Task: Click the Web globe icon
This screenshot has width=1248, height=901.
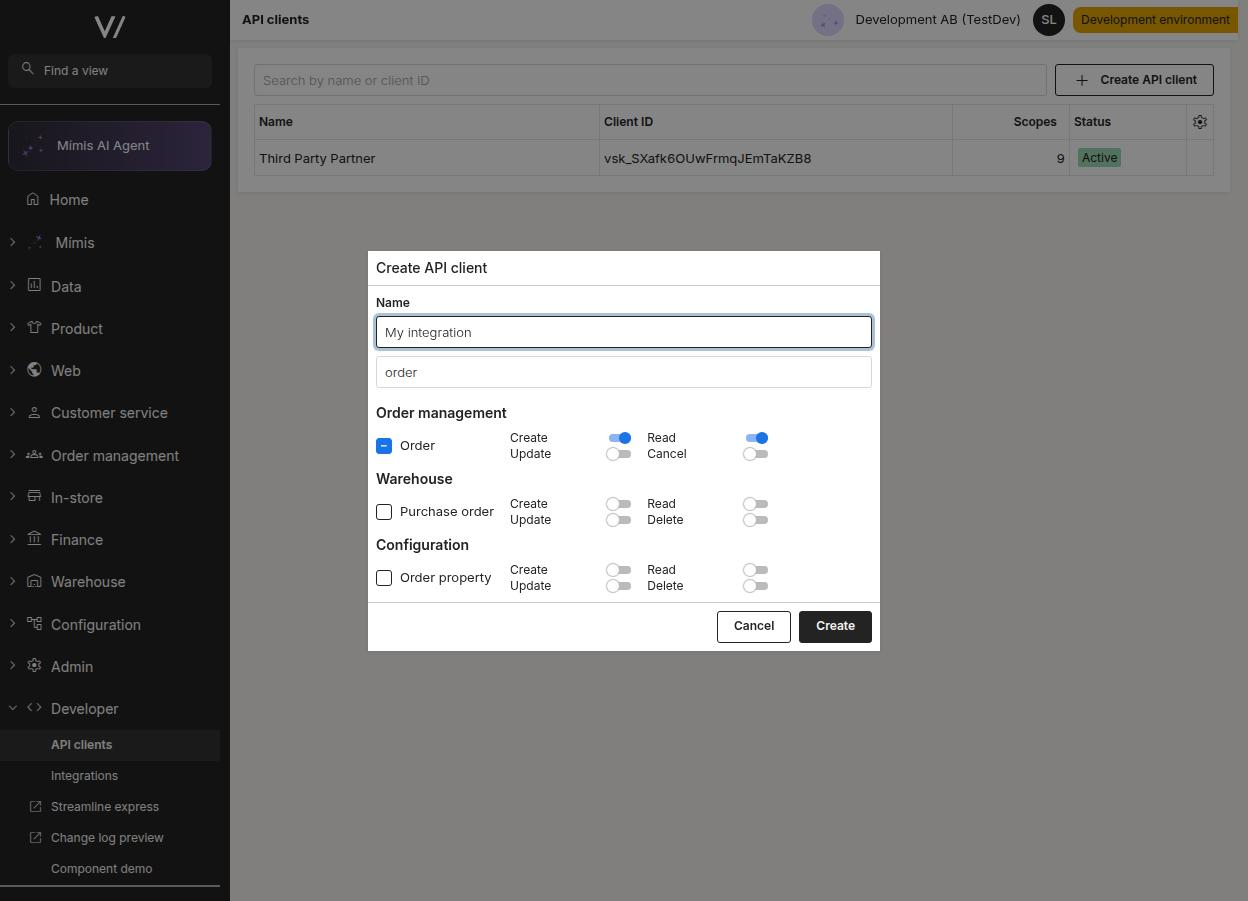Action: 34,369
